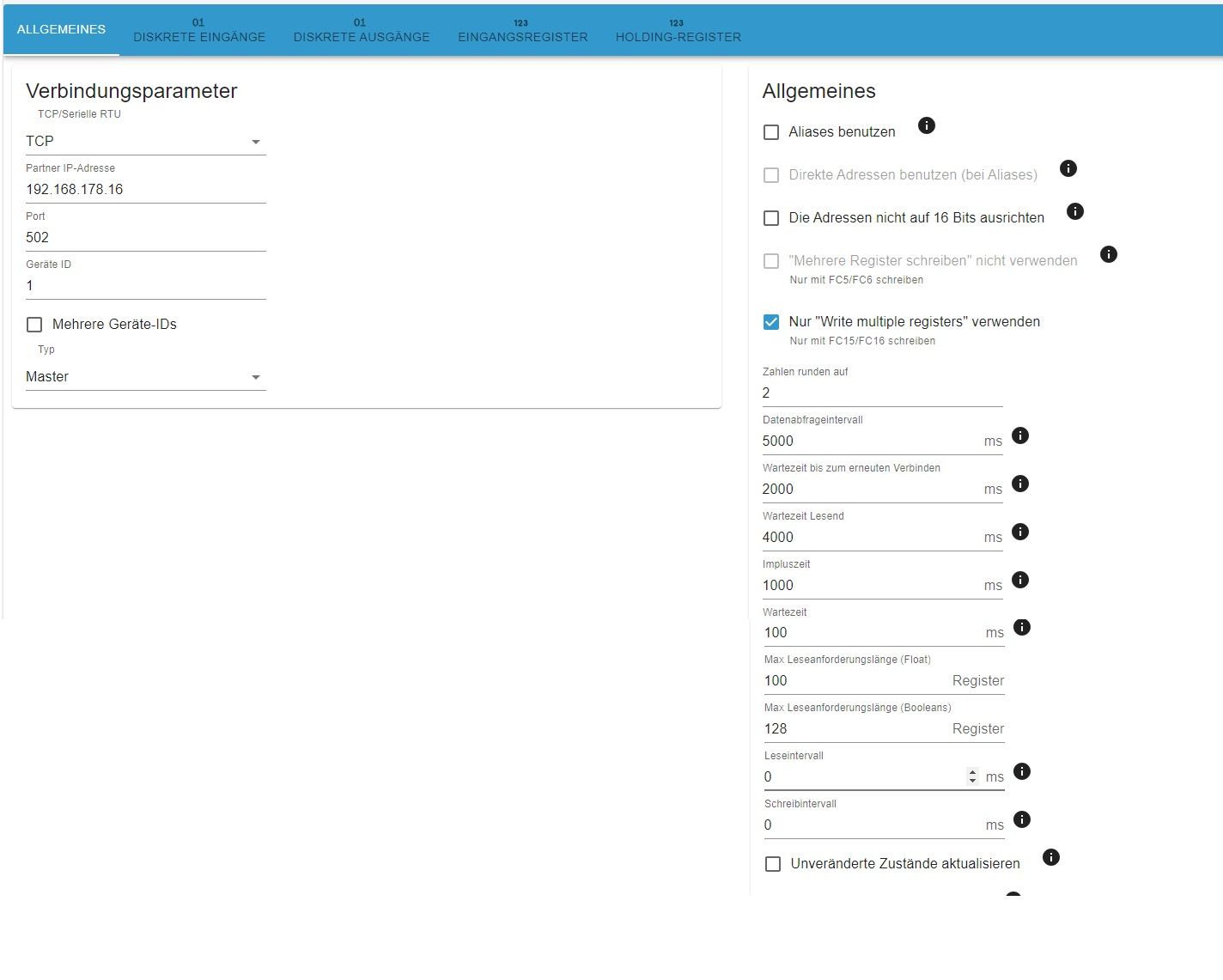The image size is (1223, 980).
Task: Click info icon beside Datenabfrageintervall
Action: click(x=1019, y=435)
